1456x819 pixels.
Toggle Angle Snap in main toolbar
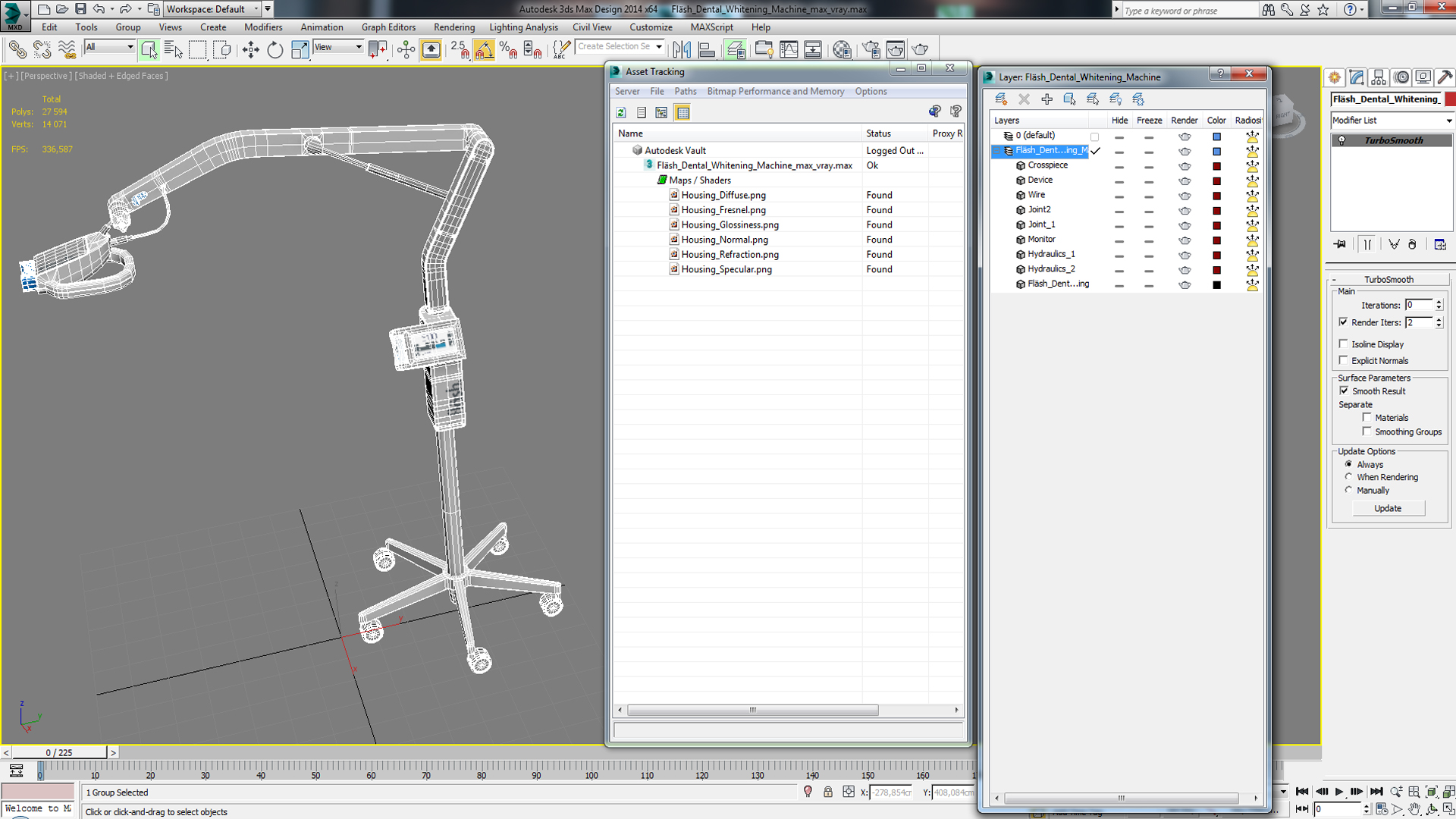(x=484, y=50)
